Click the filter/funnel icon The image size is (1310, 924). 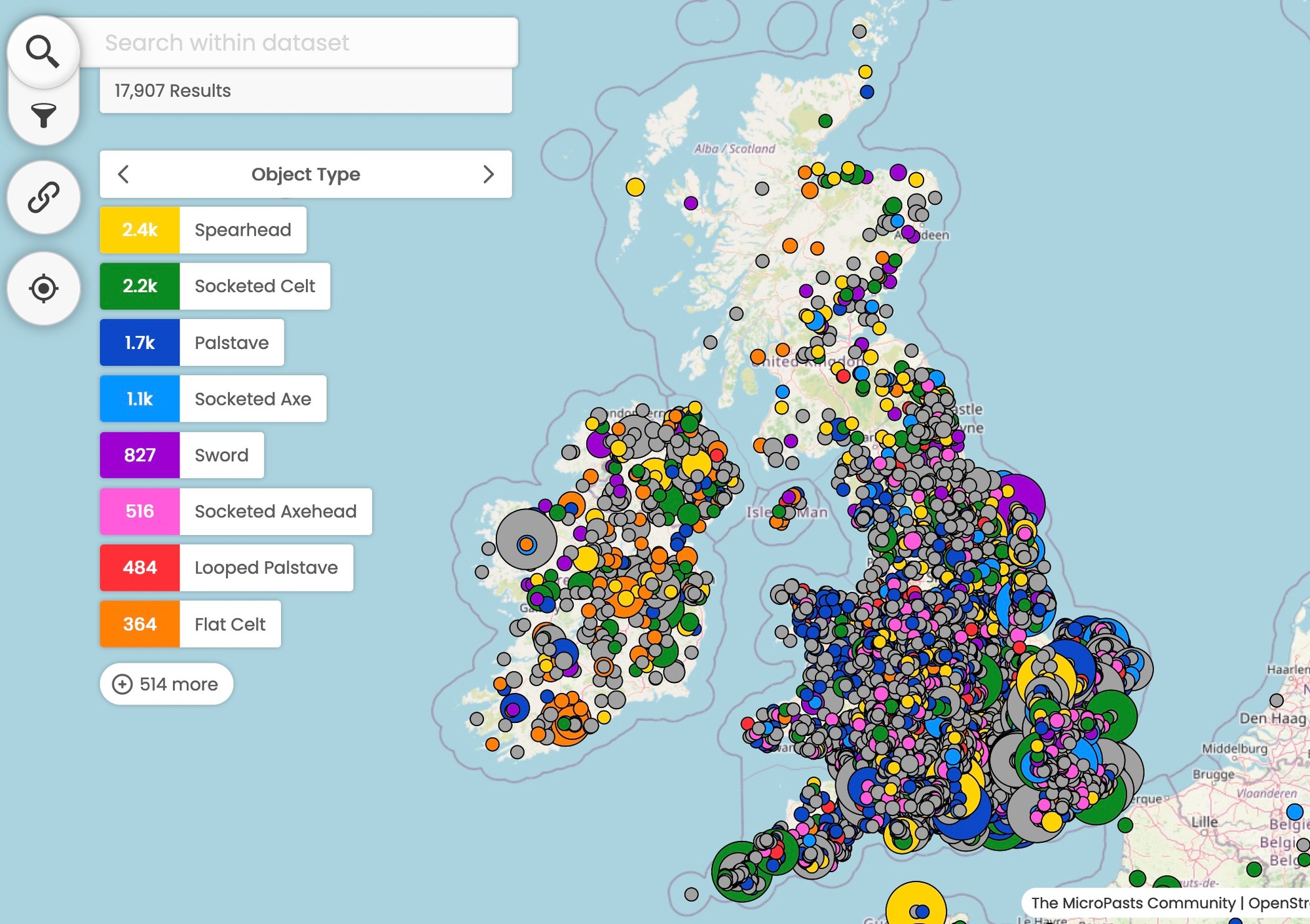[44, 114]
